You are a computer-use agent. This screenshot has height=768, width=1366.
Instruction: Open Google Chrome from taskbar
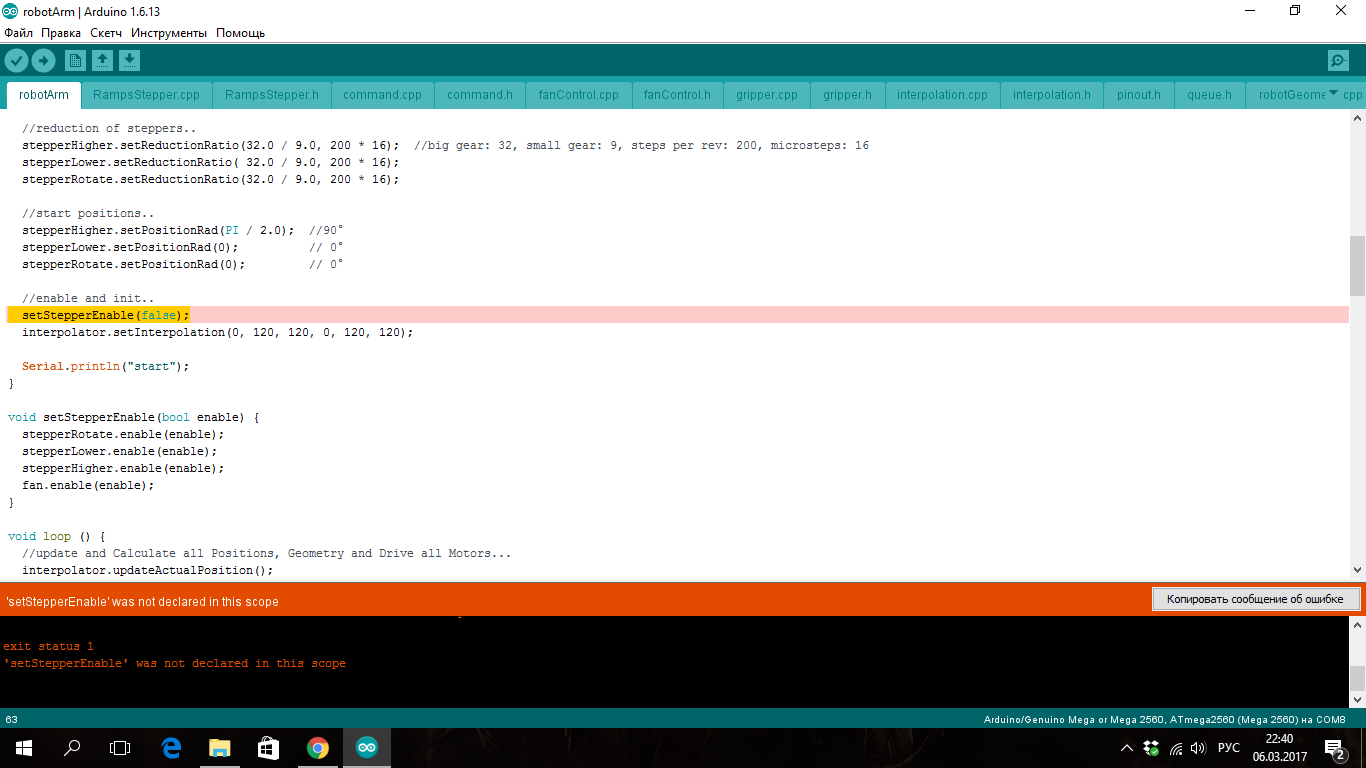click(317, 748)
